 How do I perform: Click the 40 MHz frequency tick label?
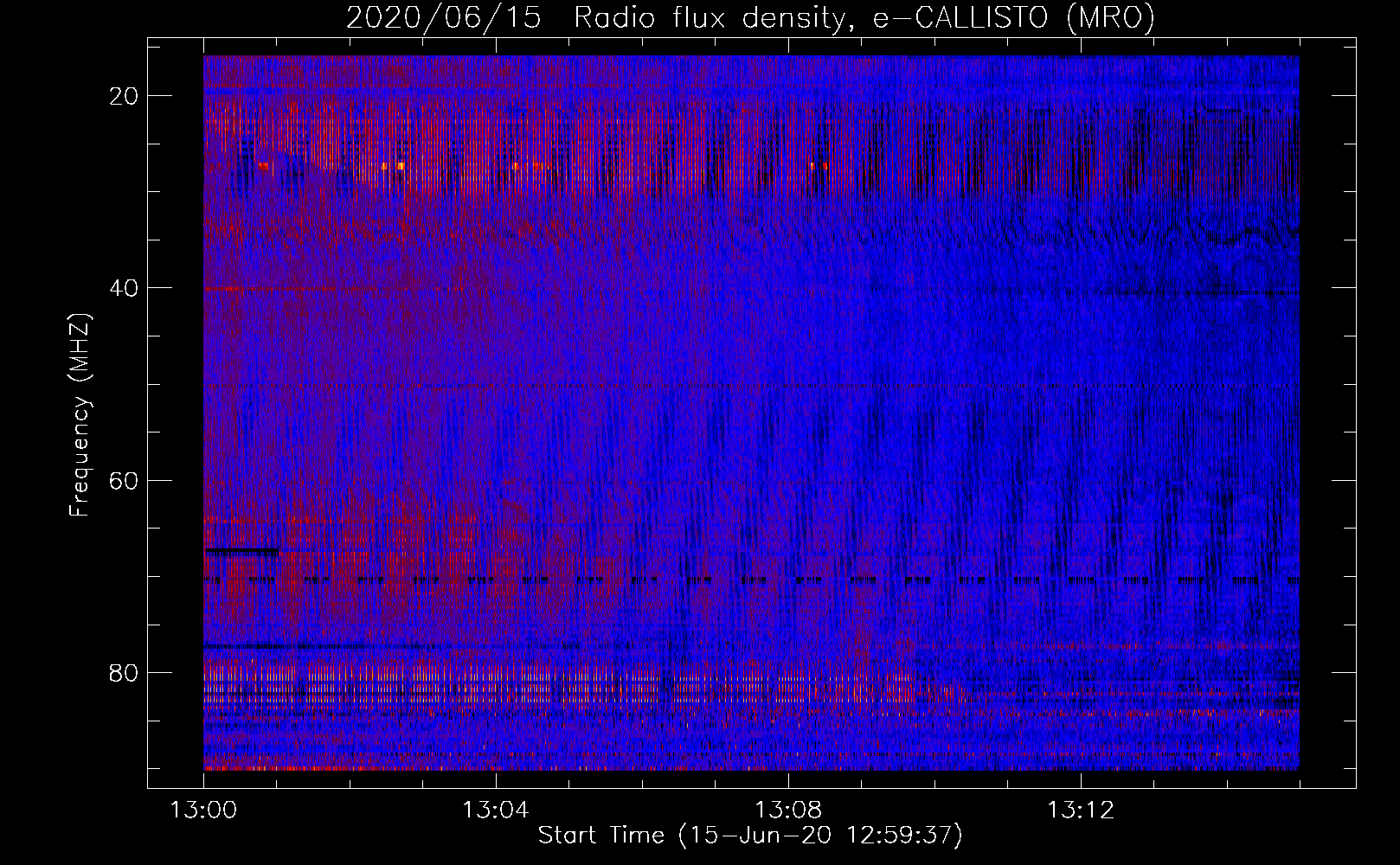pyautogui.click(x=125, y=288)
